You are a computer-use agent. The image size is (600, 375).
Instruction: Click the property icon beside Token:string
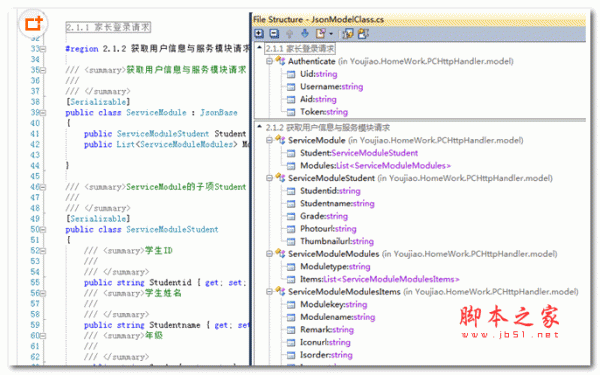point(291,112)
